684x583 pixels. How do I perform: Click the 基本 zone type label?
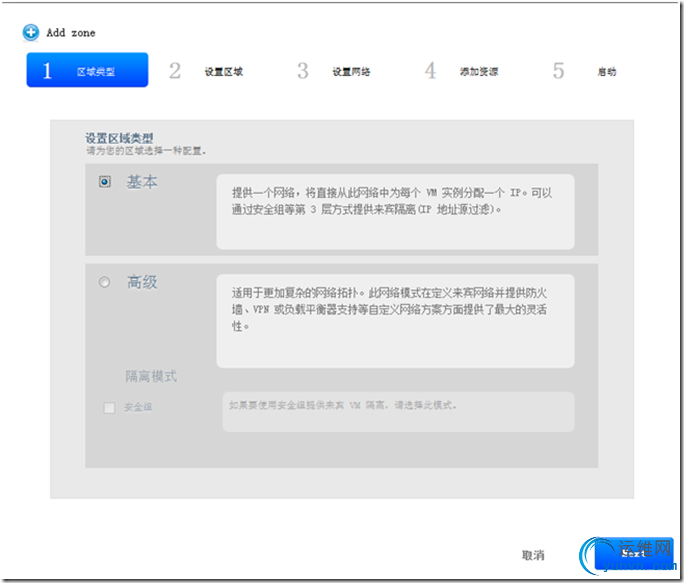[142, 182]
